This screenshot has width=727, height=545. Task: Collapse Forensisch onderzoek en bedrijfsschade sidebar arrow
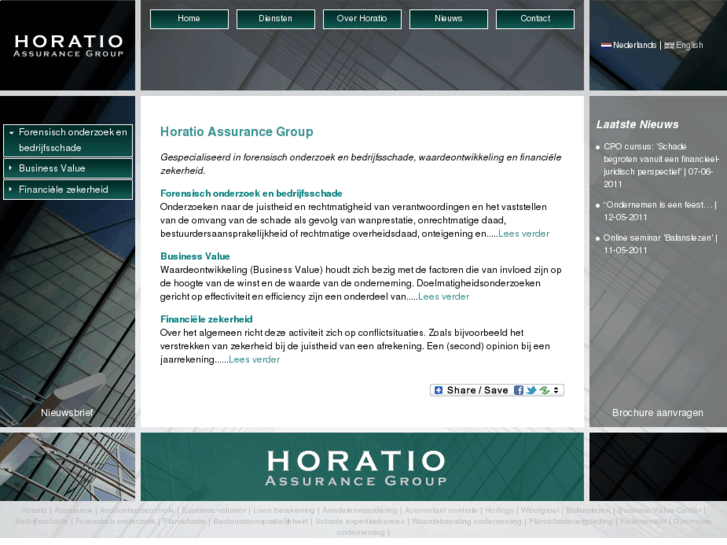[x=11, y=133]
